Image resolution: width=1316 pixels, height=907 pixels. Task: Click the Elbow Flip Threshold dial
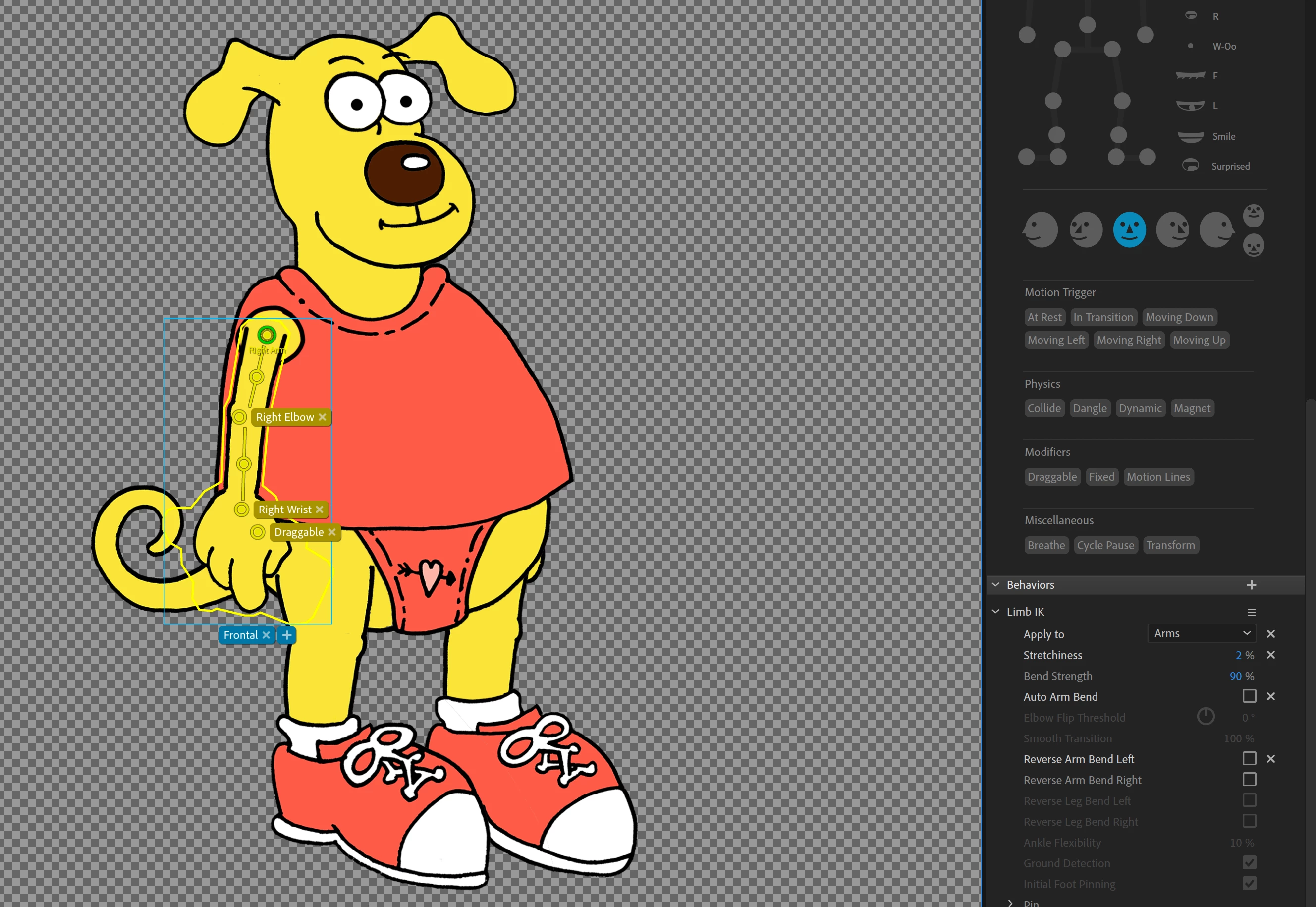tap(1205, 717)
